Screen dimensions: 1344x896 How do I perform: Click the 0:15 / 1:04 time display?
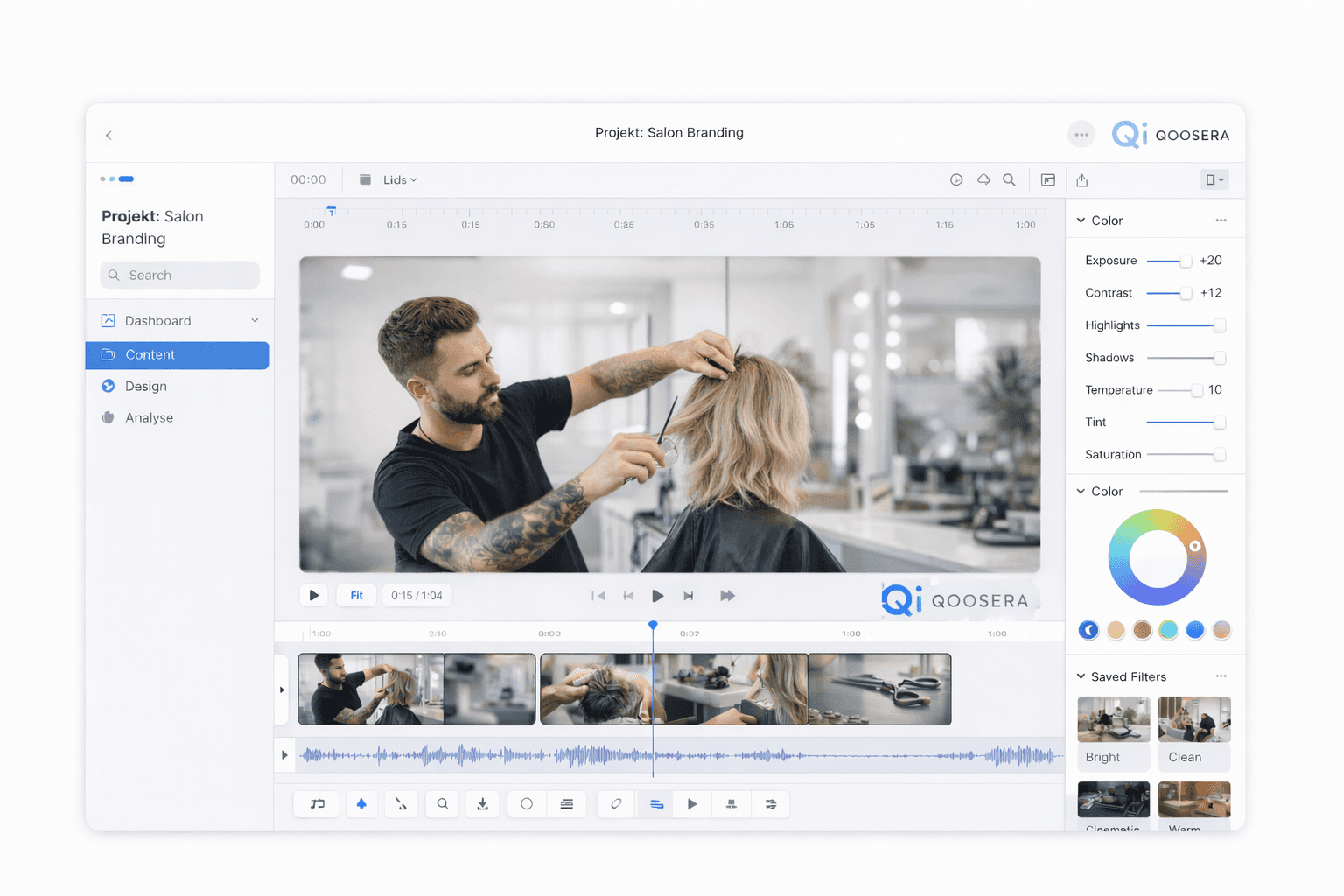pyautogui.click(x=416, y=596)
